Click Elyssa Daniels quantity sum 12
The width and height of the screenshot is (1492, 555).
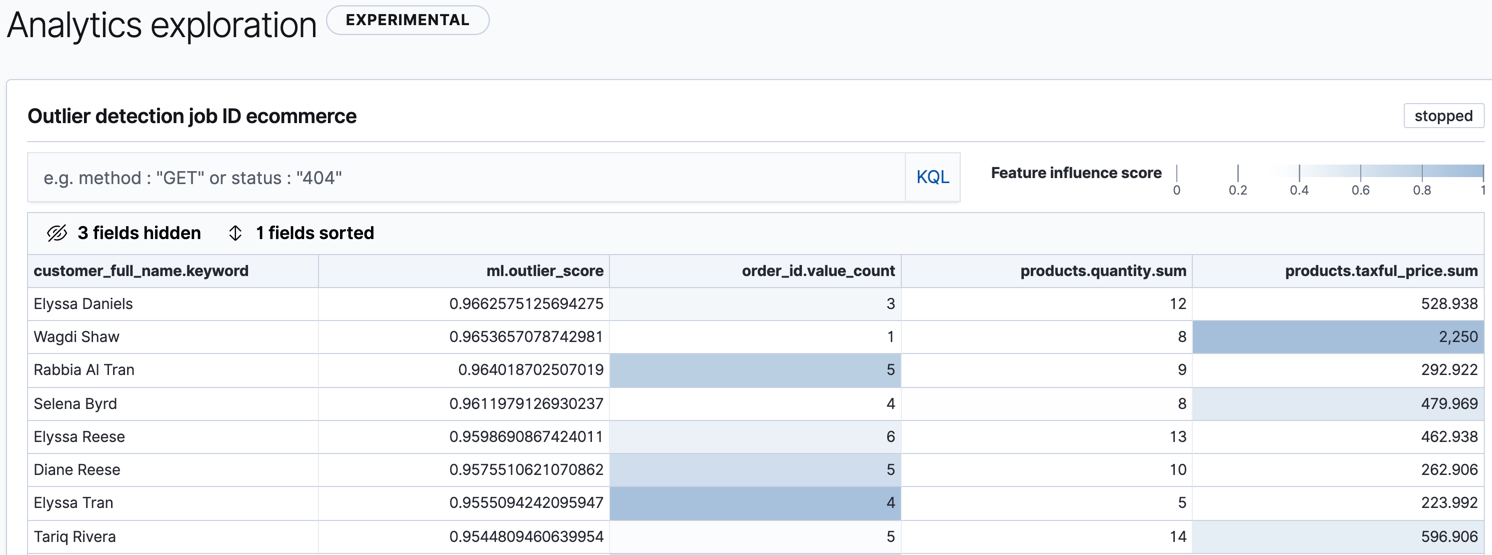pyautogui.click(x=1047, y=304)
